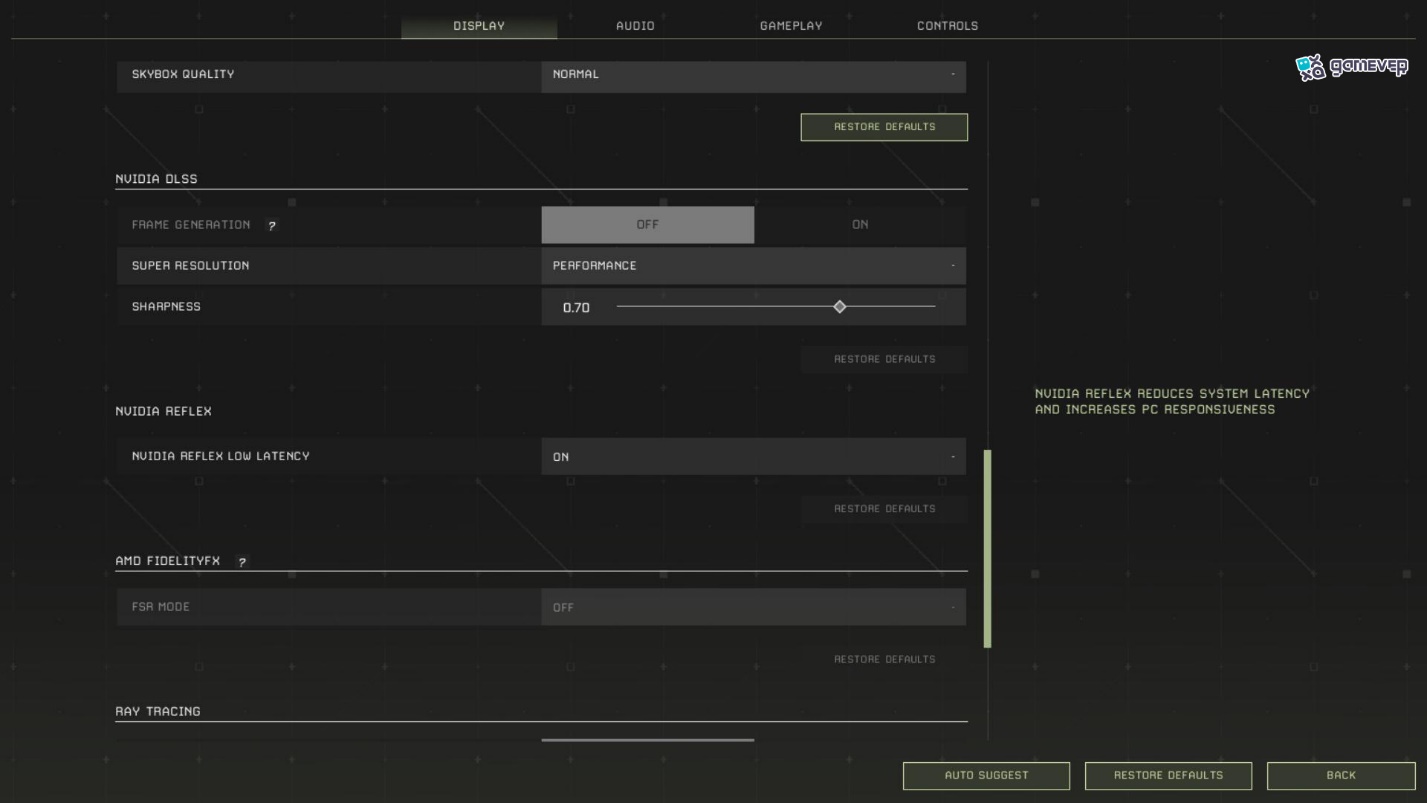This screenshot has width=1427, height=803.
Task: Open the Frame Generation help question mark
Action: coord(271,226)
